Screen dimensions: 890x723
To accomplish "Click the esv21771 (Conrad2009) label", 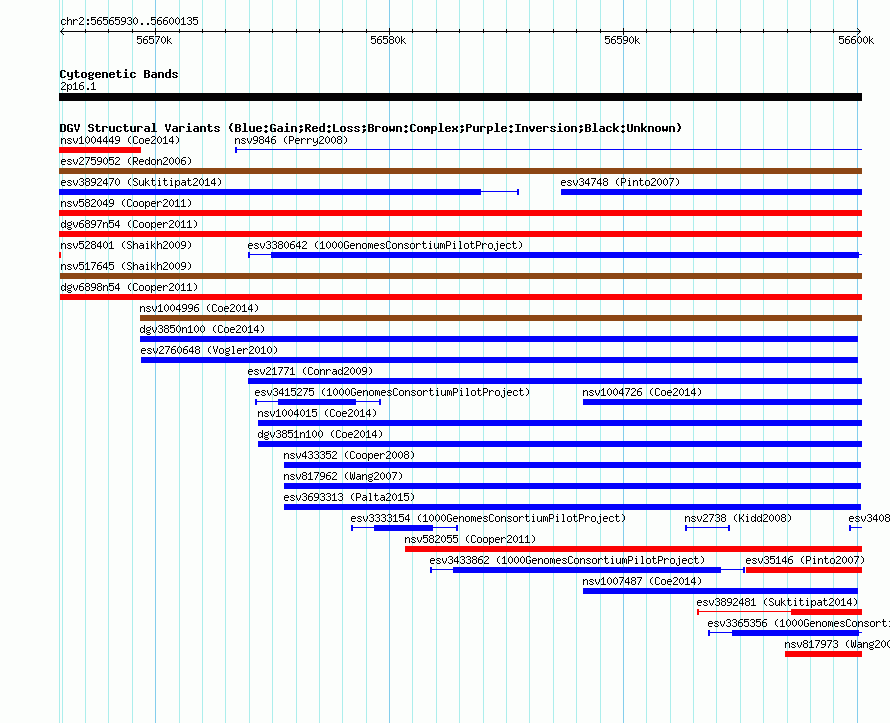I will [310, 371].
